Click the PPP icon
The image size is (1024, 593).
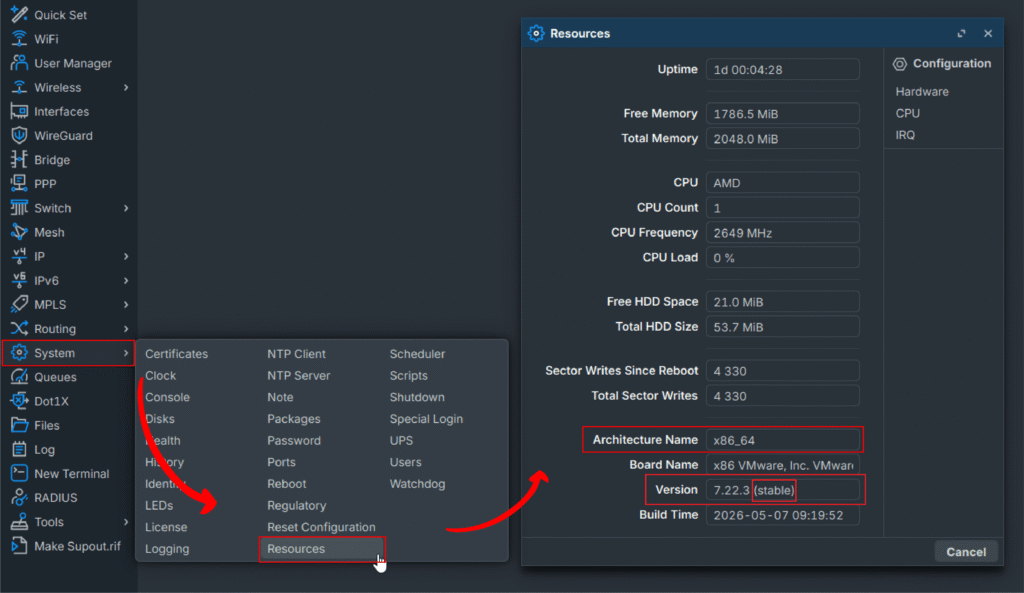19,184
